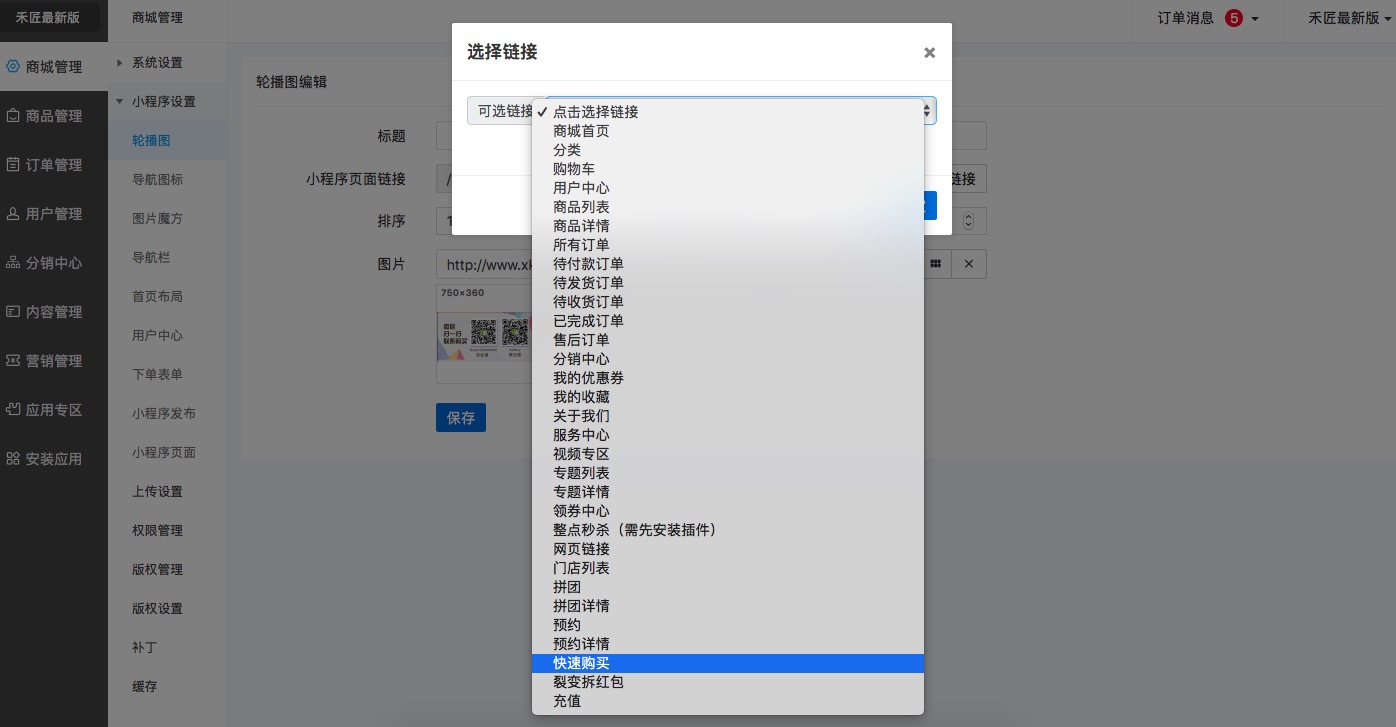Click the 安装应用 grid icon
This screenshot has height=727, width=1396.
13,459
